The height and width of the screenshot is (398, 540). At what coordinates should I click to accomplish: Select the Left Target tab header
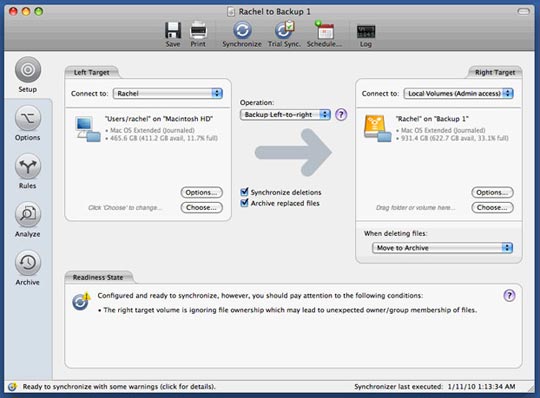coord(92,72)
